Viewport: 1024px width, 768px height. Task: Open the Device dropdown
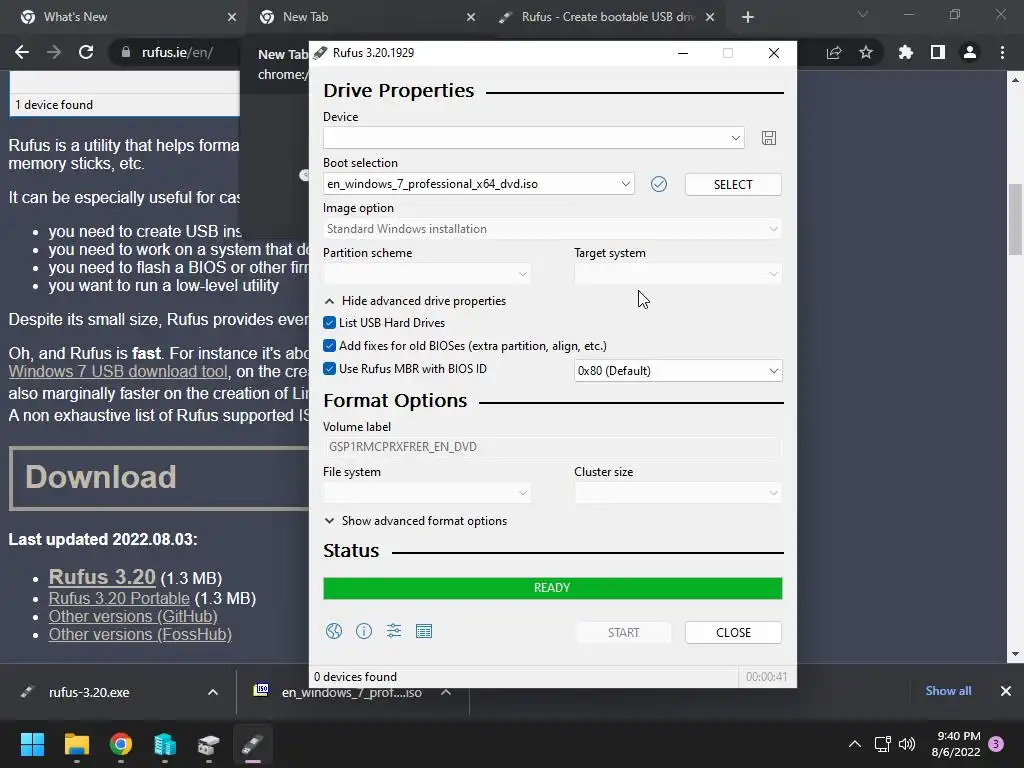click(x=534, y=138)
